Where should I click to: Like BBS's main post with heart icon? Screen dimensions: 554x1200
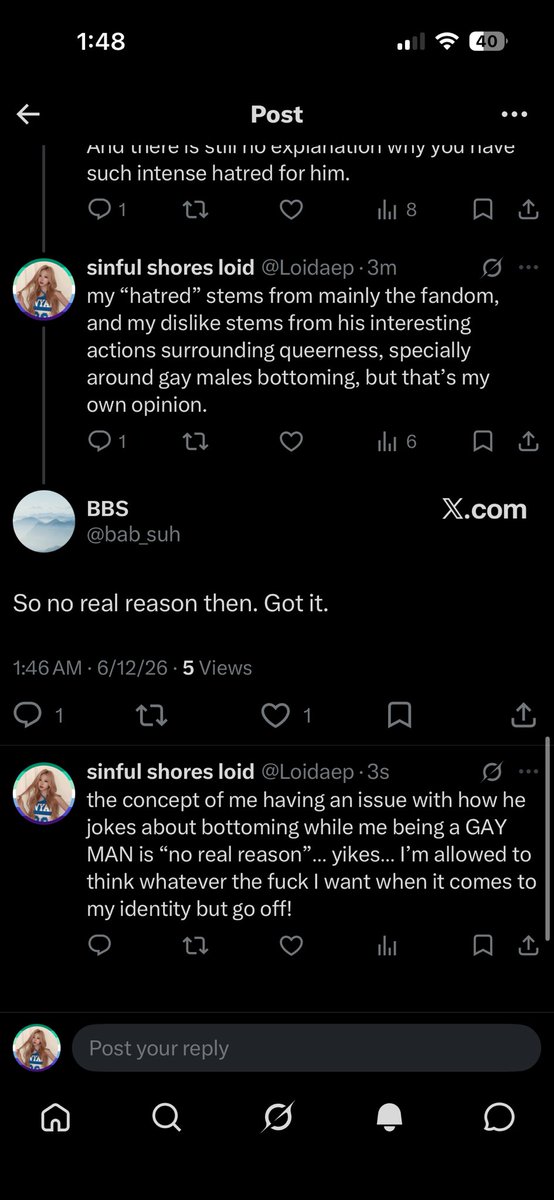pos(274,714)
